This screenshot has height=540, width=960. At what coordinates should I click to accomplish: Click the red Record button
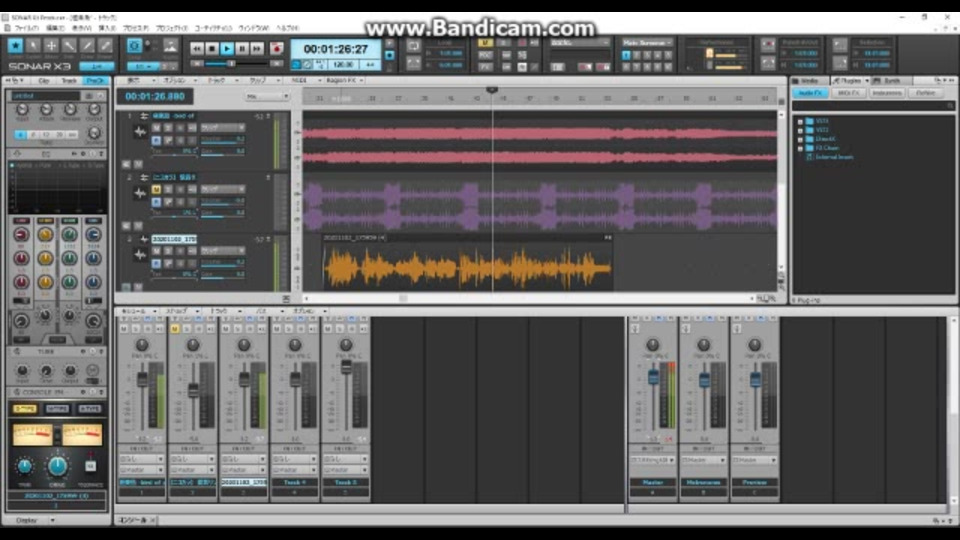click(x=277, y=48)
